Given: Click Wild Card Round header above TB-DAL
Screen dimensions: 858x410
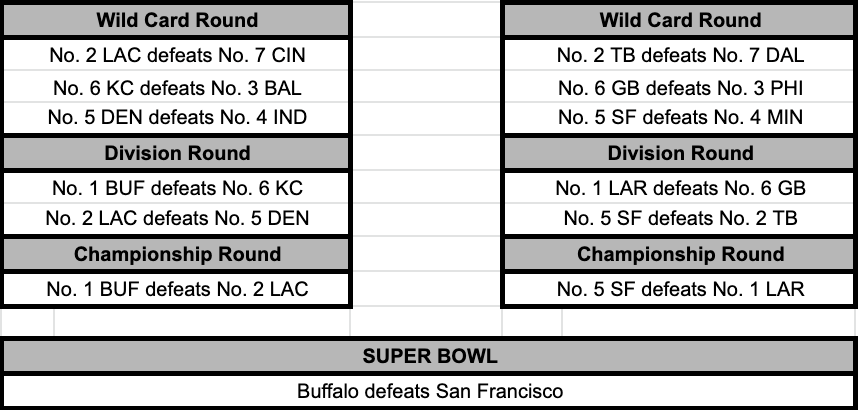Looking at the screenshot, I should point(680,20).
